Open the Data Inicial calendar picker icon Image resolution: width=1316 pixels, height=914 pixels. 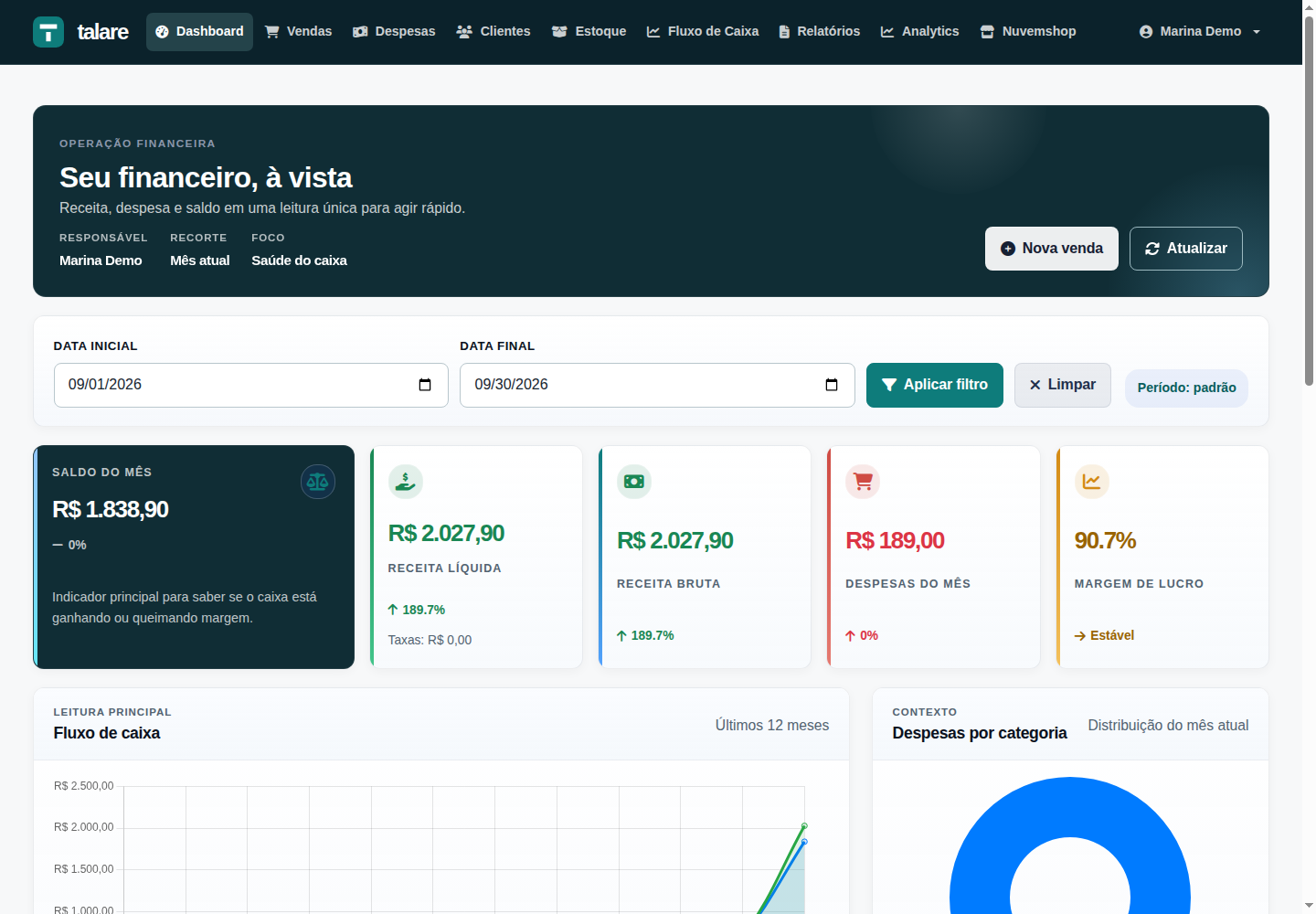(x=425, y=385)
